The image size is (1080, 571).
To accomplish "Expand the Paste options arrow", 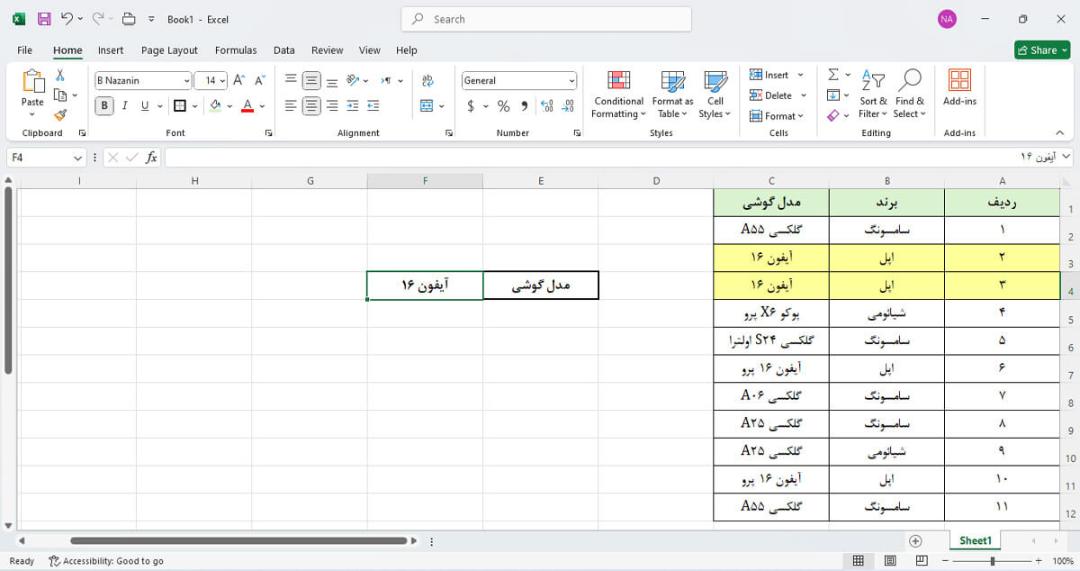I will click(x=32, y=114).
